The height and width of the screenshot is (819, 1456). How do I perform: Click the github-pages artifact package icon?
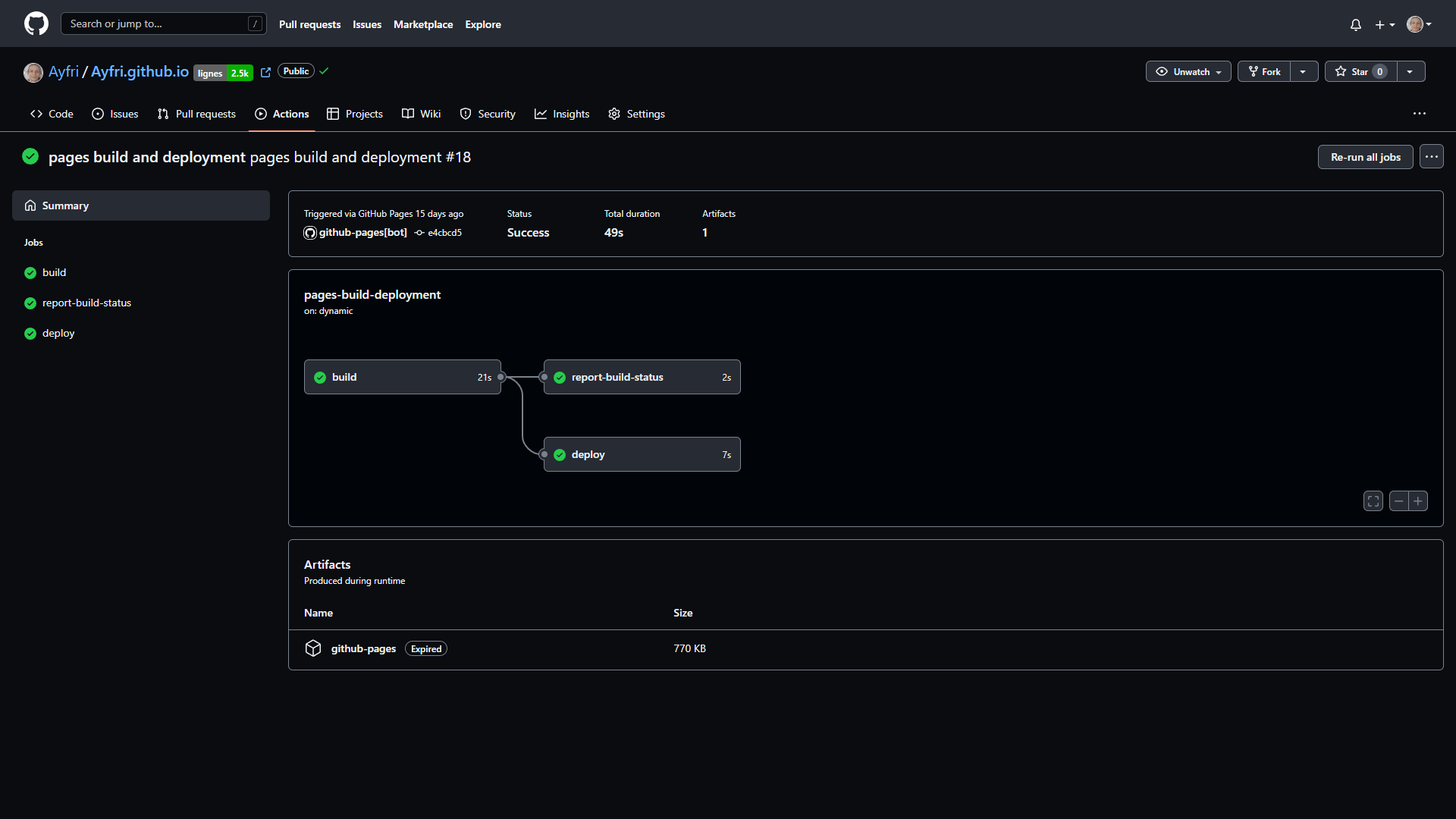pos(313,648)
